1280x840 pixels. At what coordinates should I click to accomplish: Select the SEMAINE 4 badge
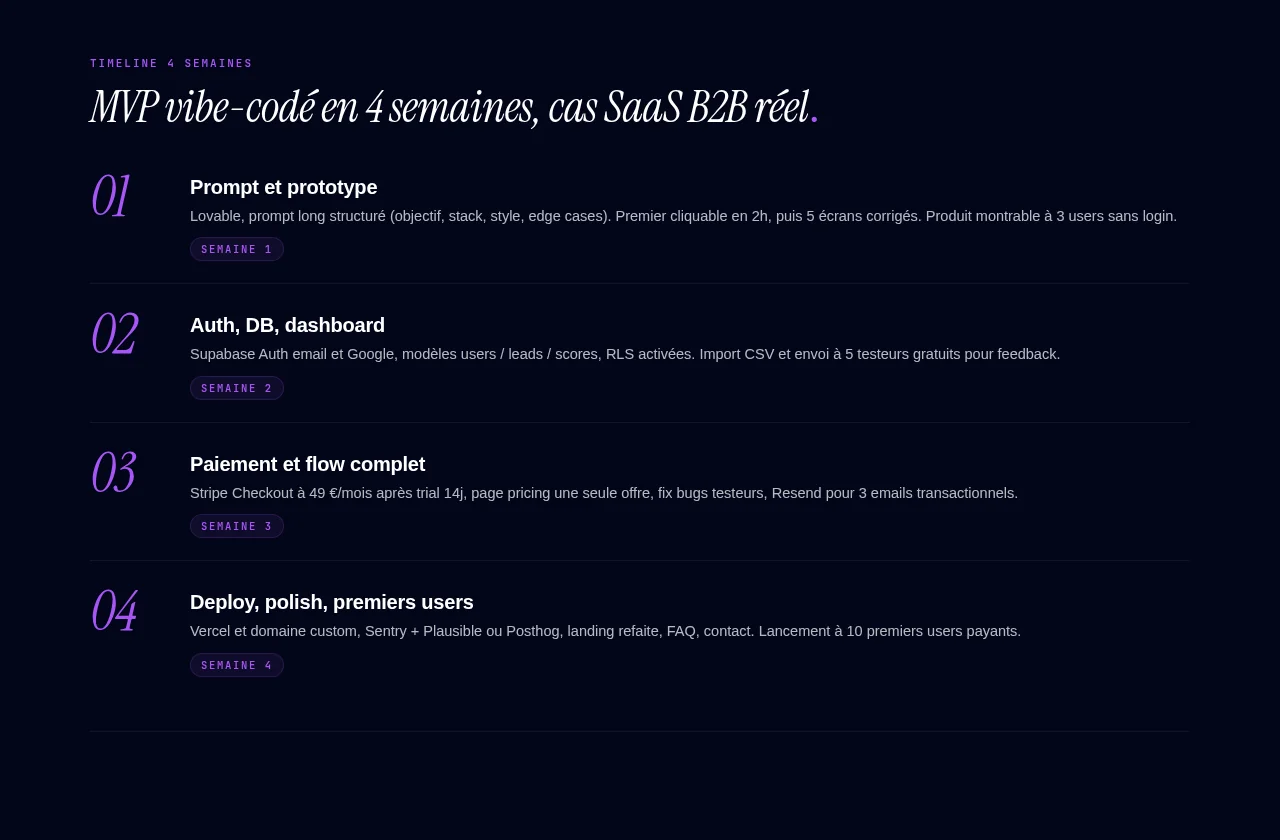tap(237, 665)
